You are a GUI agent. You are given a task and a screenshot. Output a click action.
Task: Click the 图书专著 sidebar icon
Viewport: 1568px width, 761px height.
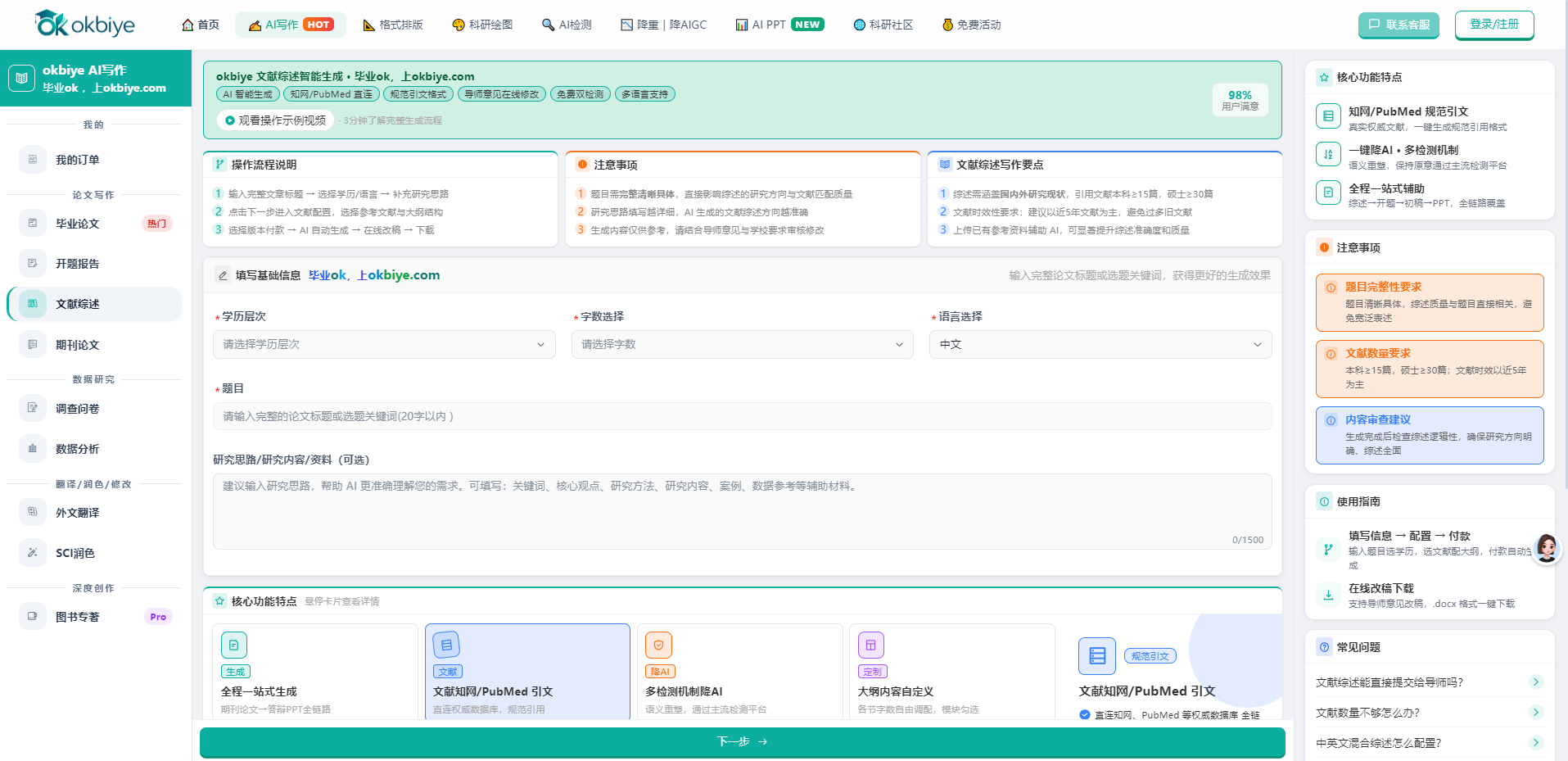point(33,616)
